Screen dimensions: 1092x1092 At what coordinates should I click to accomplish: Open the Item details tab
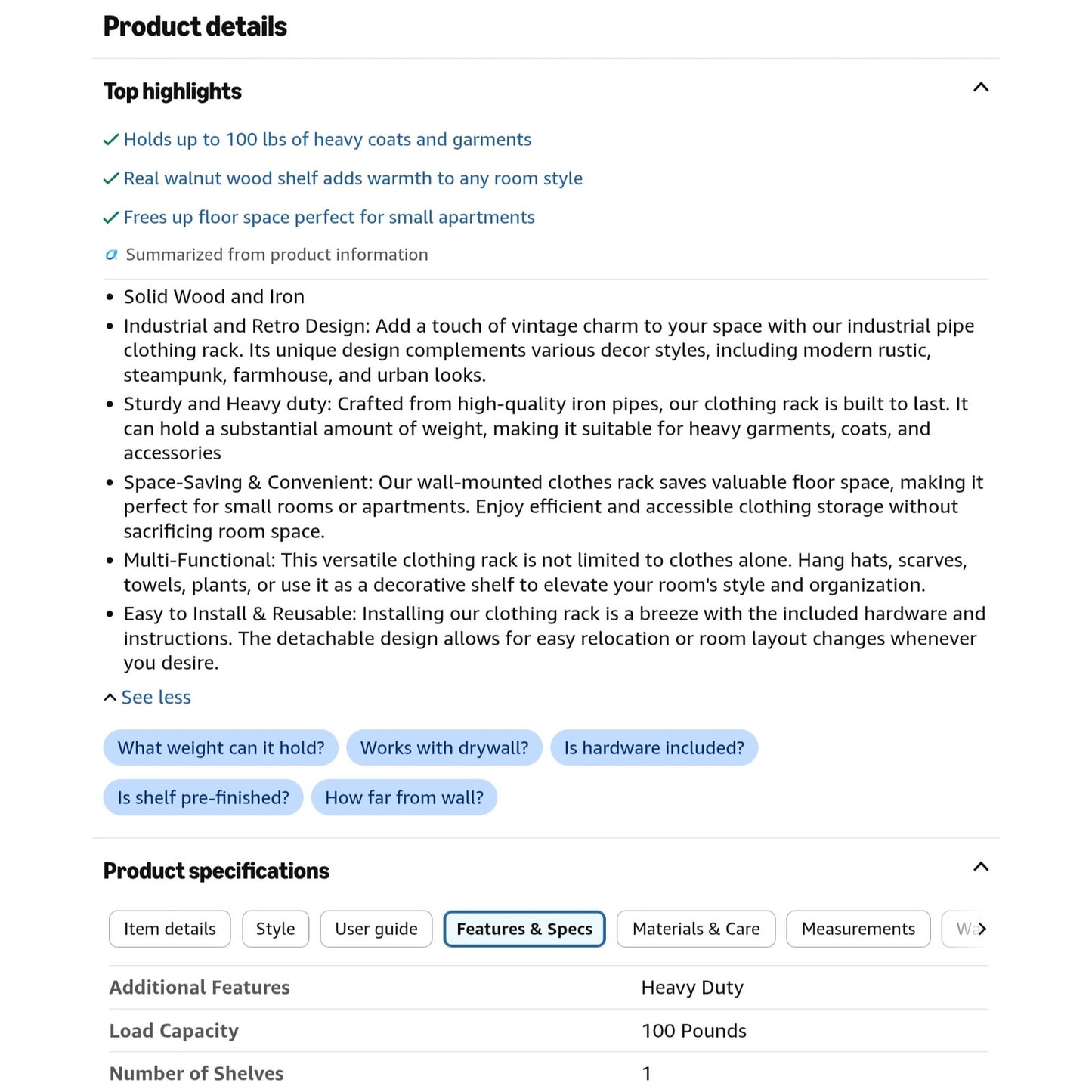tap(169, 929)
